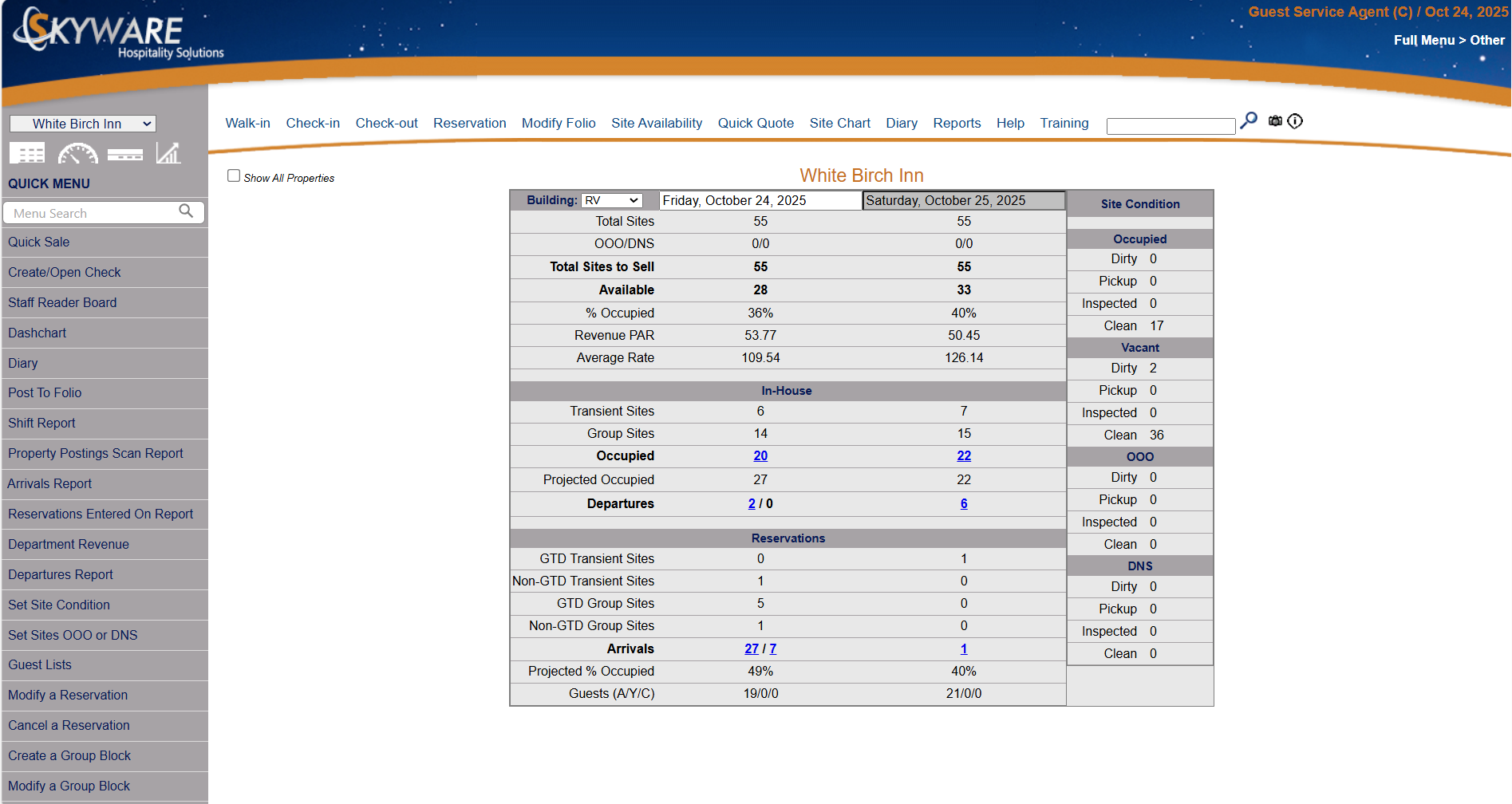Screen dimensions: 1512x804
Task: Click the calendar grid icon in sidebar
Action: click(x=27, y=153)
